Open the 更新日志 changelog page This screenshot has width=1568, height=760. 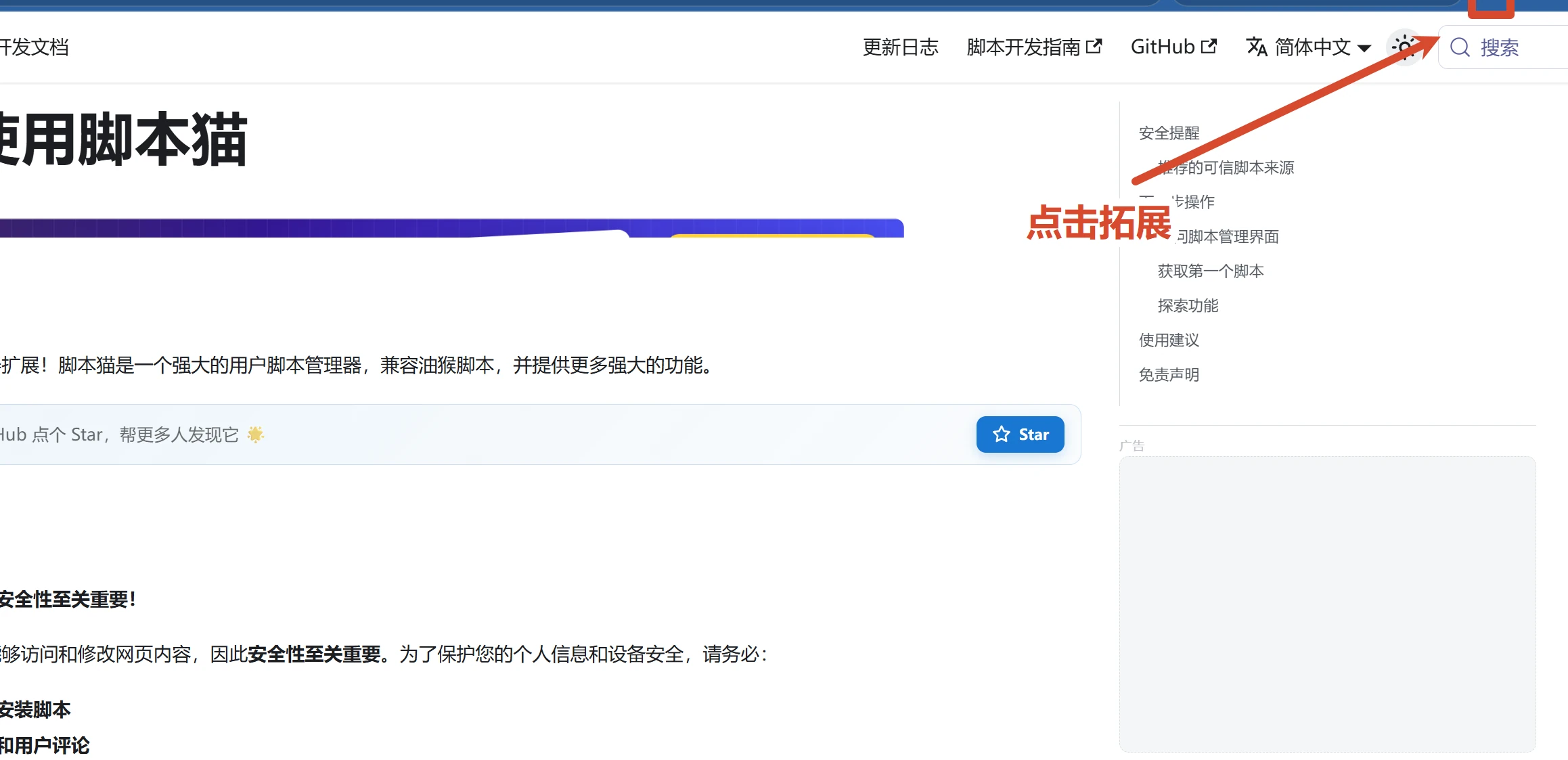click(x=900, y=47)
